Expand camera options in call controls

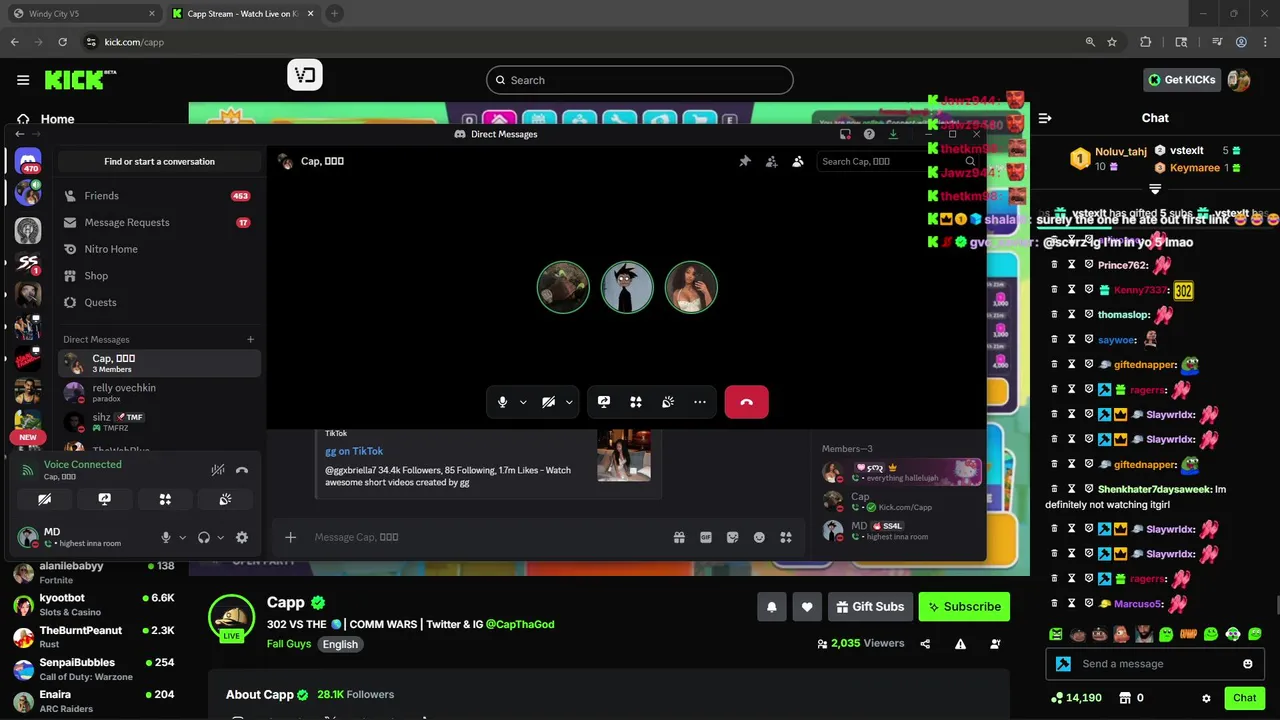569,402
